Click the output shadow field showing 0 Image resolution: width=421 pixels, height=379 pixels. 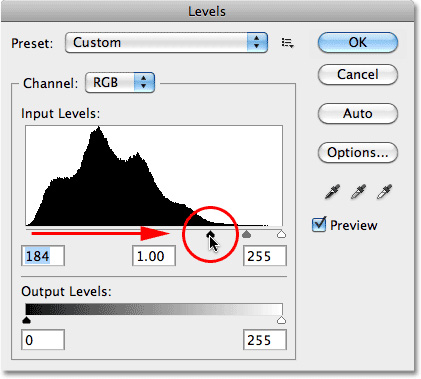coord(43,340)
